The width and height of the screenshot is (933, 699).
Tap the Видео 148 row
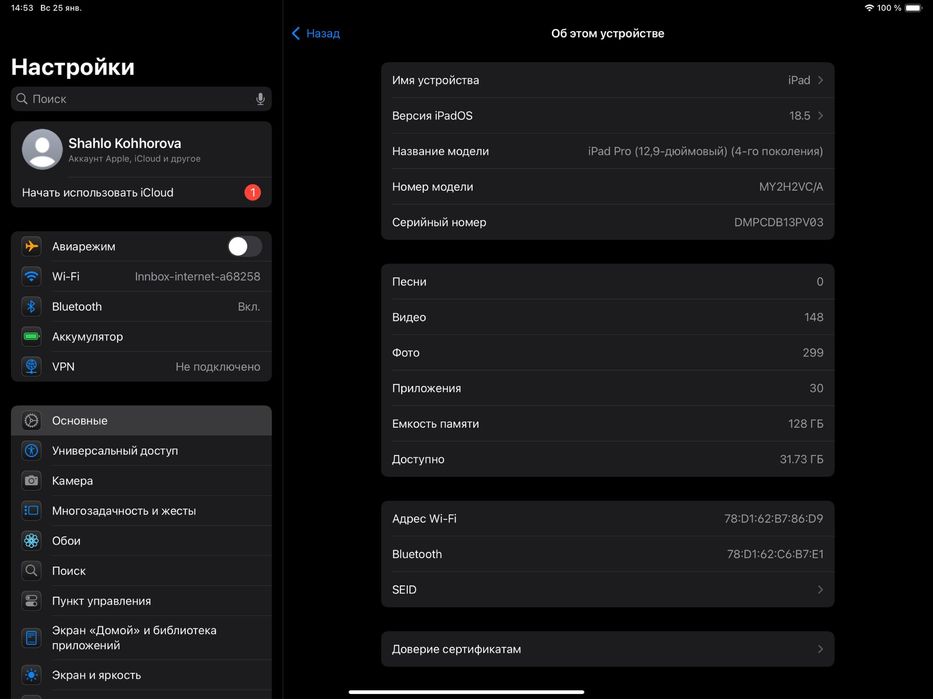pos(608,317)
